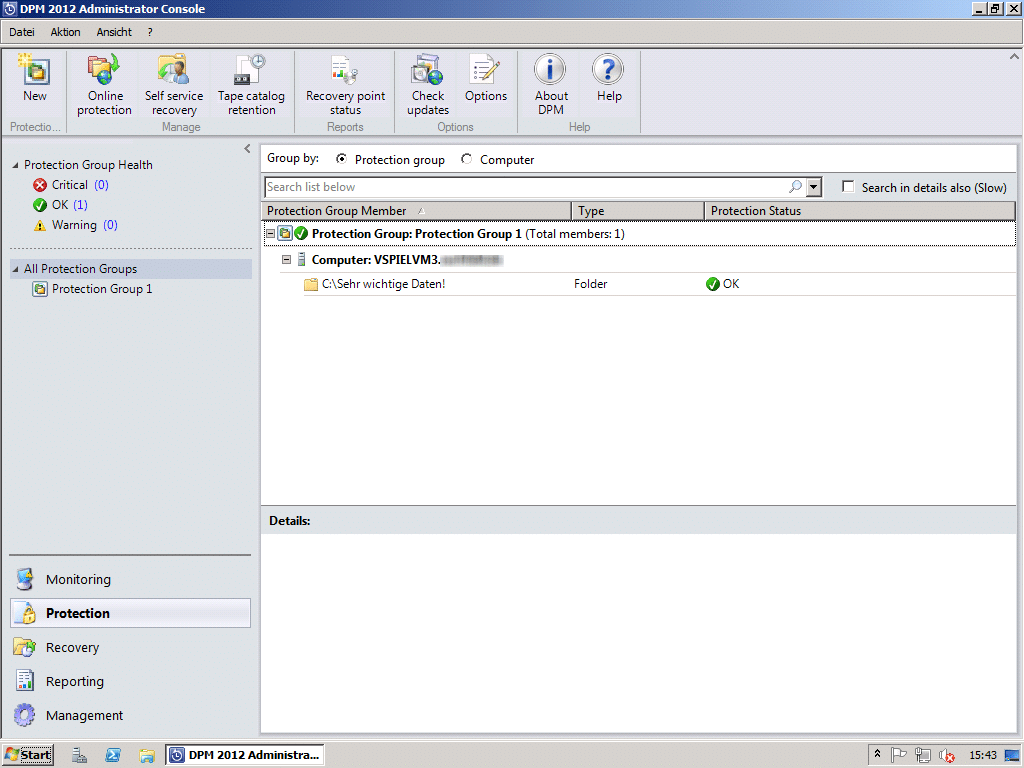Click the OK green check icon in health list
The width and height of the screenshot is (1024, 768).
[40, 205]
